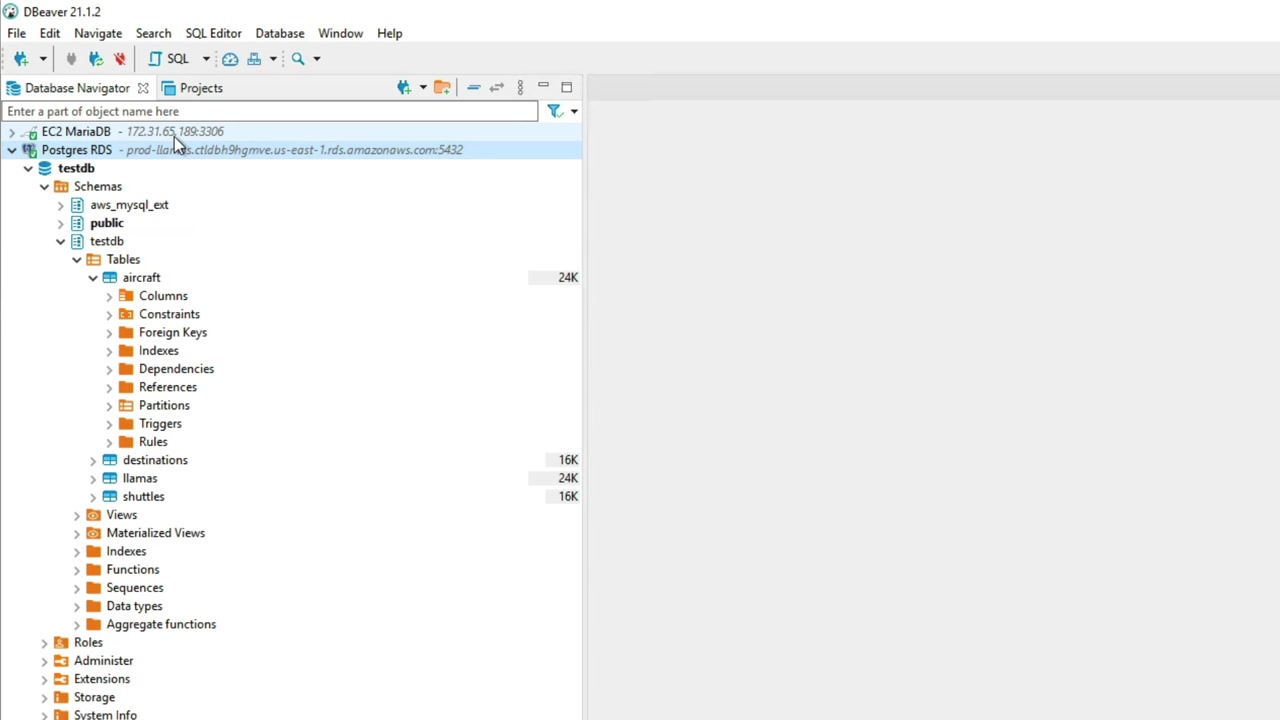1280x720 pixels.
Task: Open the Search menu
Action: click(x=153, y=33)
